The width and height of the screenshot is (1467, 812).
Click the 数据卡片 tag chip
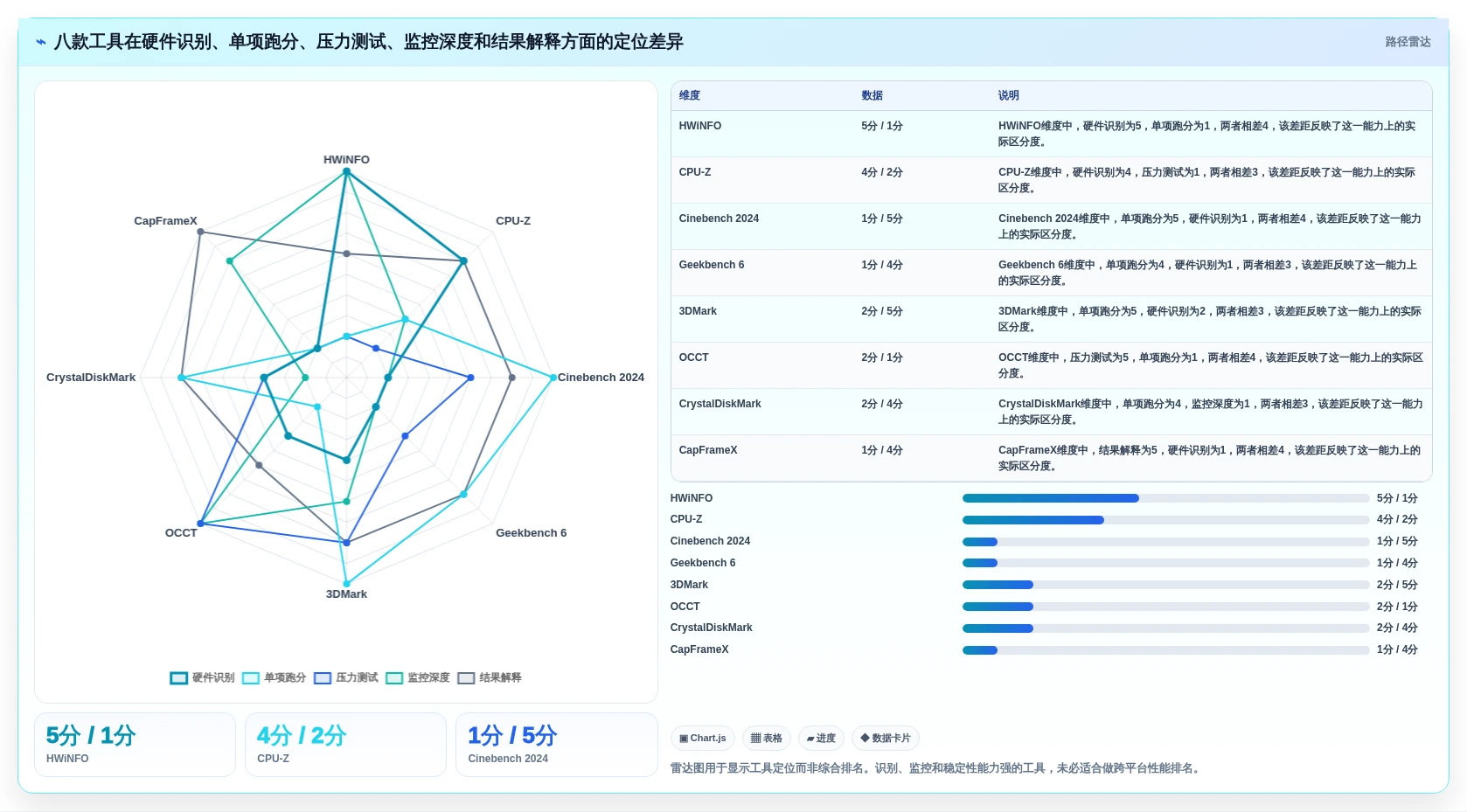(886, 739)
